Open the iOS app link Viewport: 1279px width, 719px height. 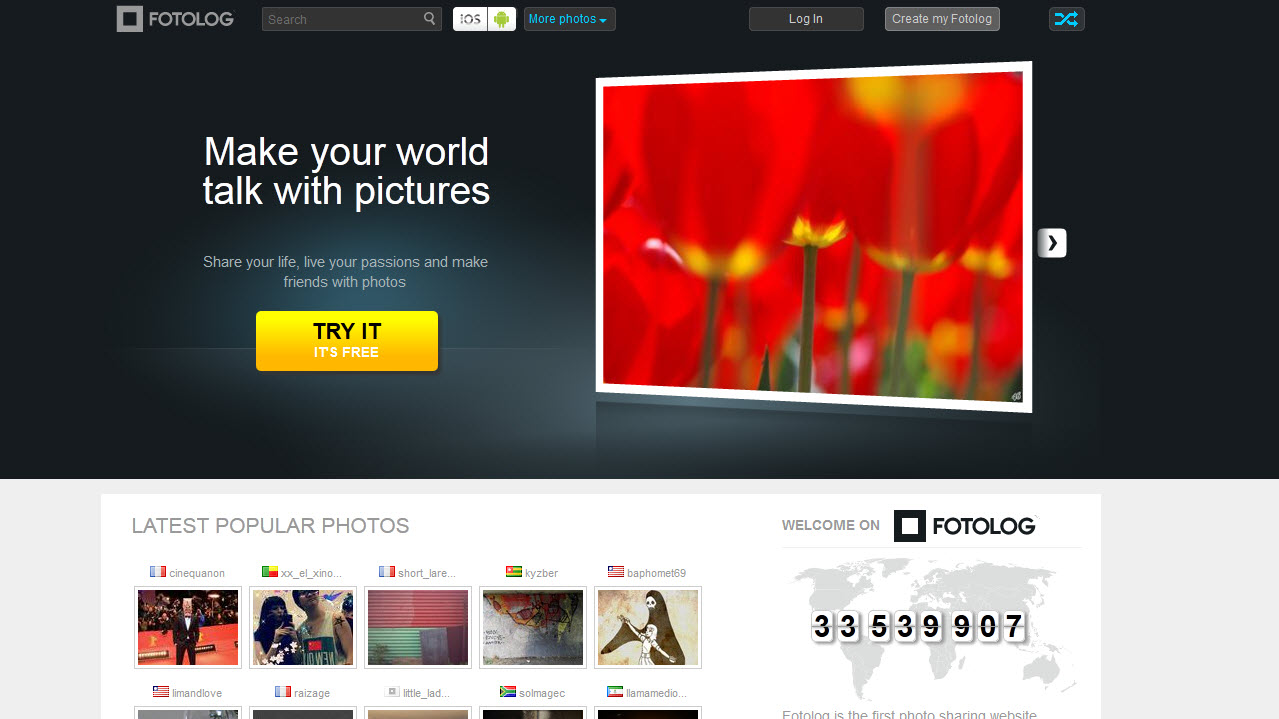click(x=470, y=19)
